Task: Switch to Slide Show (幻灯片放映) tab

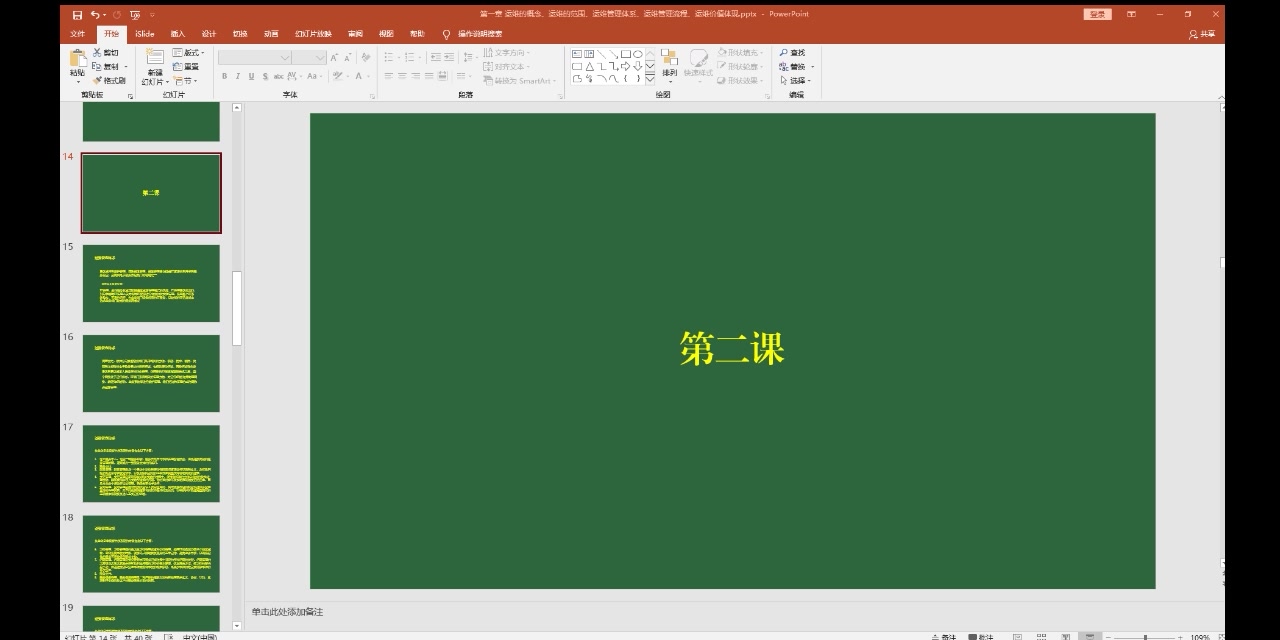Action: tap(313, 34)
